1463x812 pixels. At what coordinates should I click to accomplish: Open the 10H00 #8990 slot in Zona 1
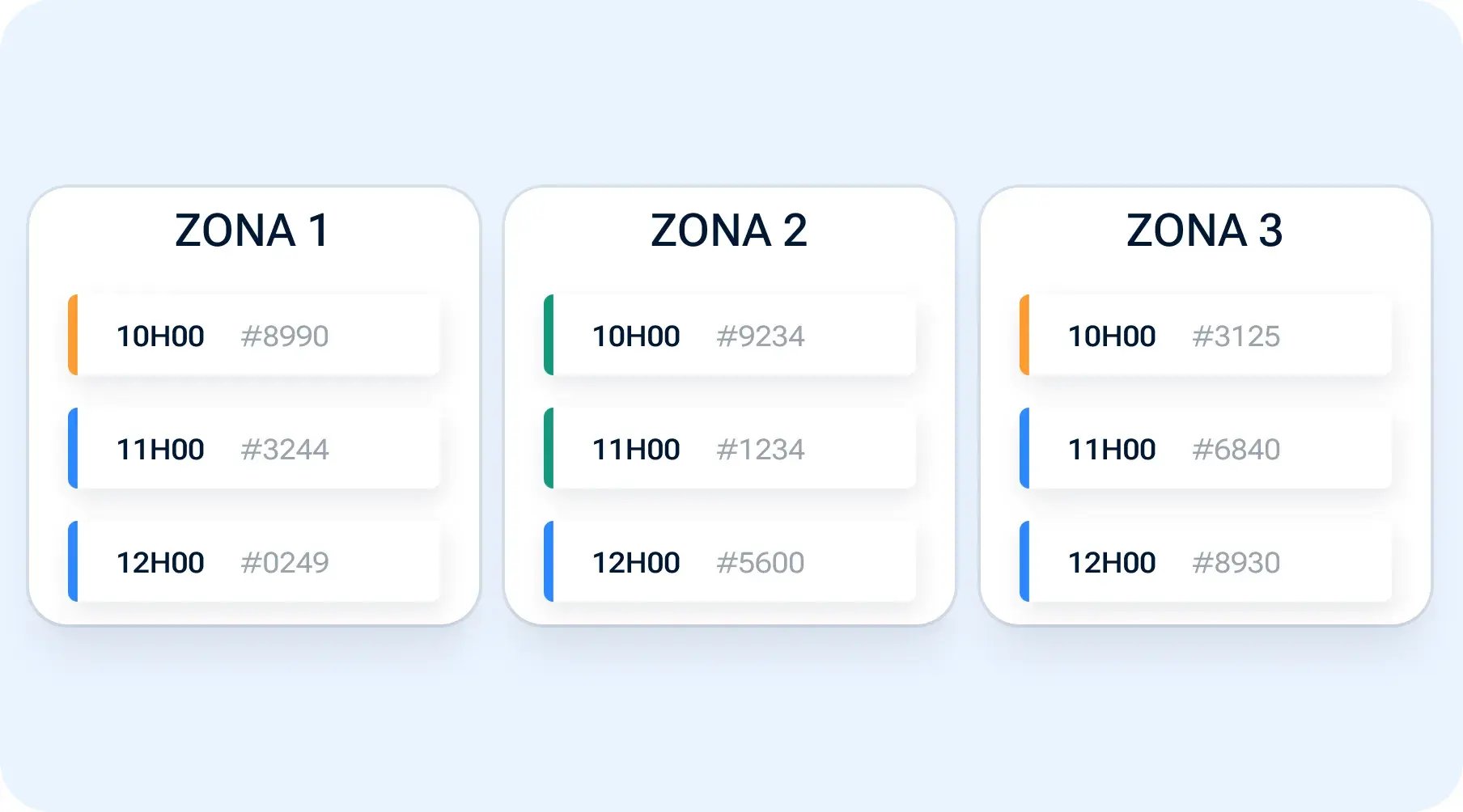click(x=254, y=335)
